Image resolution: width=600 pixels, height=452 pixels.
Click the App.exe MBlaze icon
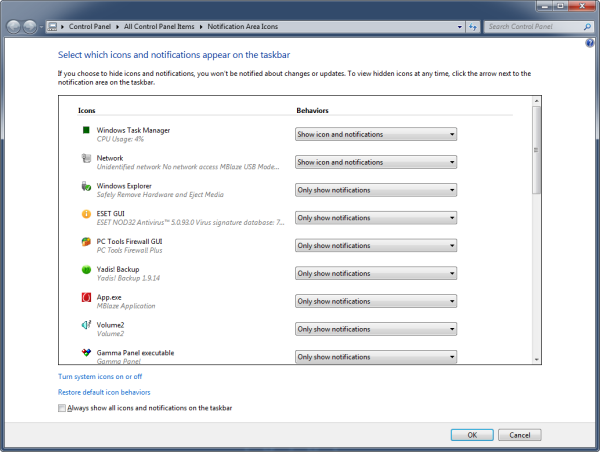pos(86,298)
